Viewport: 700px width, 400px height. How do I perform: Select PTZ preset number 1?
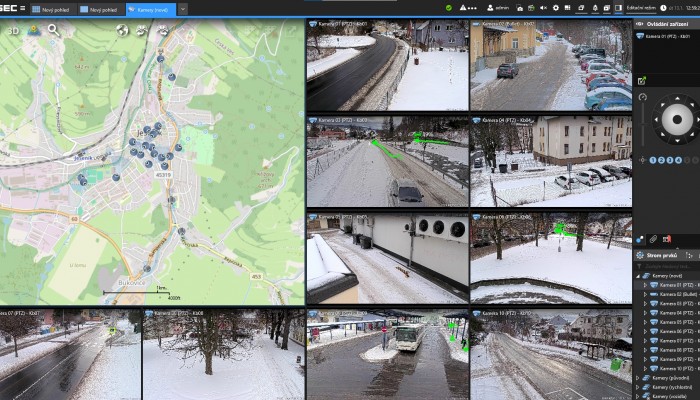[653, 160]
